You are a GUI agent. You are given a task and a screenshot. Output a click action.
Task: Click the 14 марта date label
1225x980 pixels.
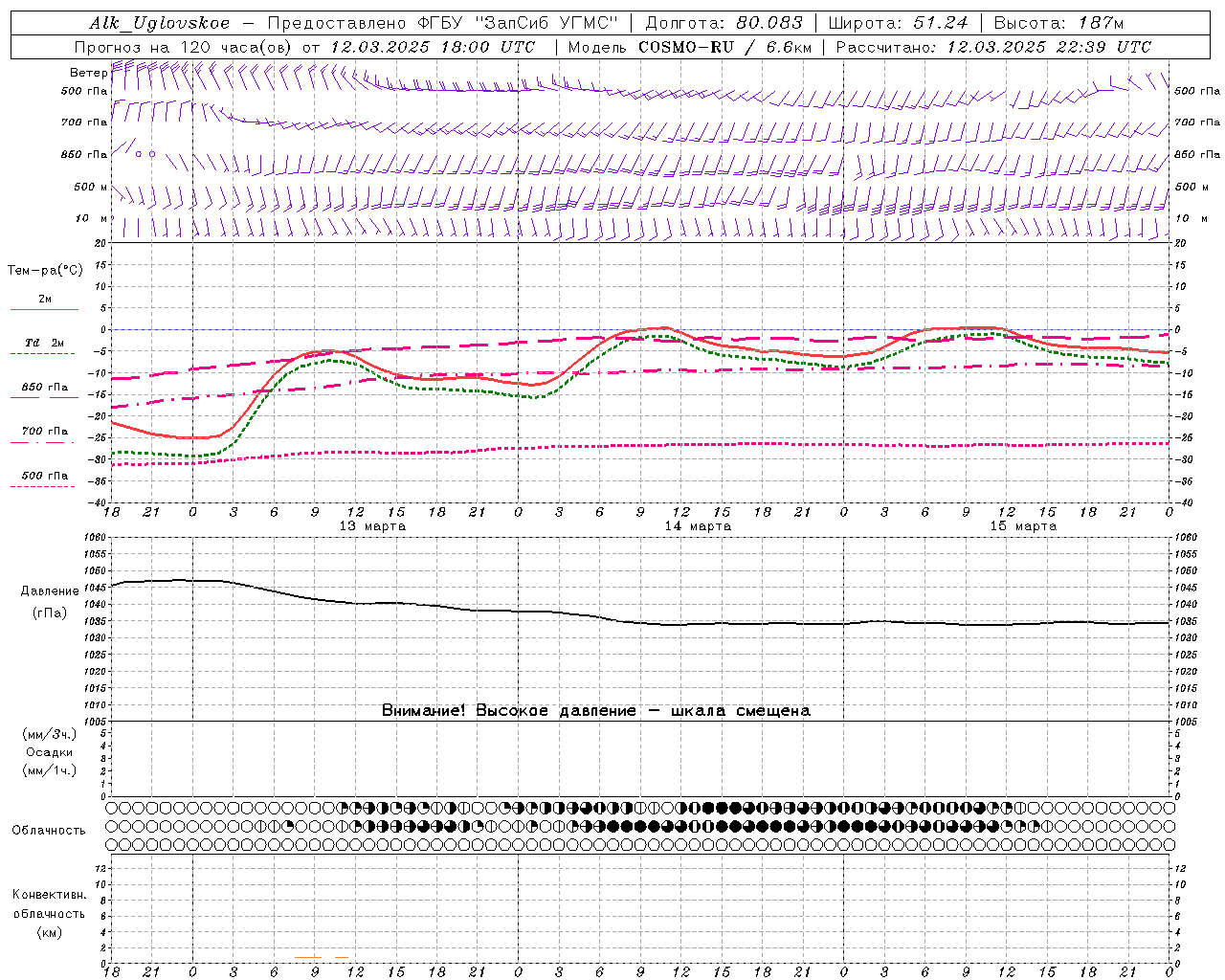[698, 526]
